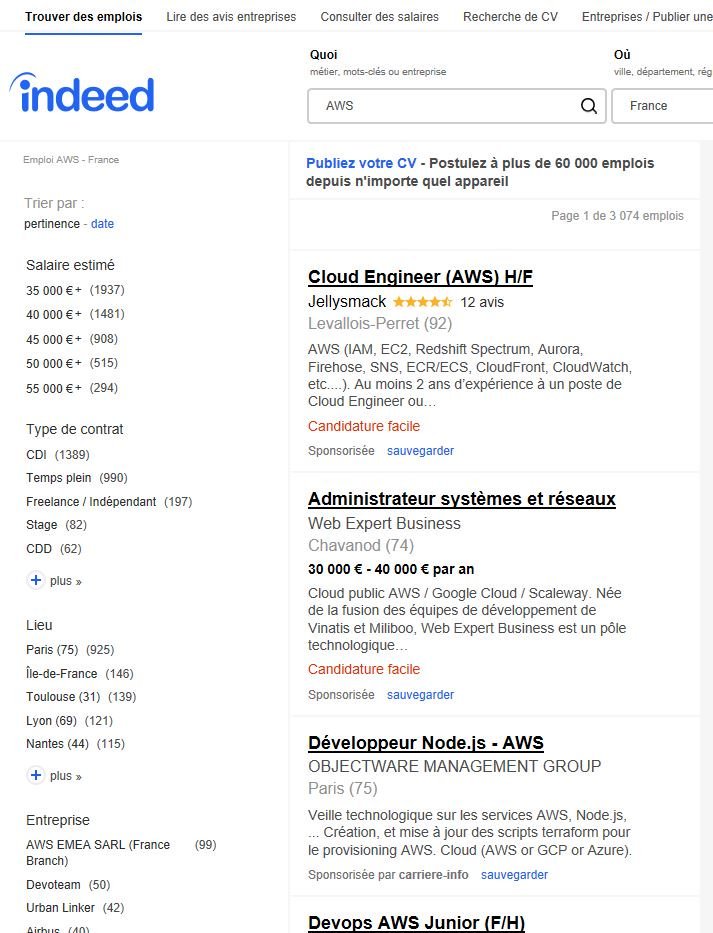Open Développeur Node.js - AWS job
This screenshot has width=713, height=933.
(426, 743)
